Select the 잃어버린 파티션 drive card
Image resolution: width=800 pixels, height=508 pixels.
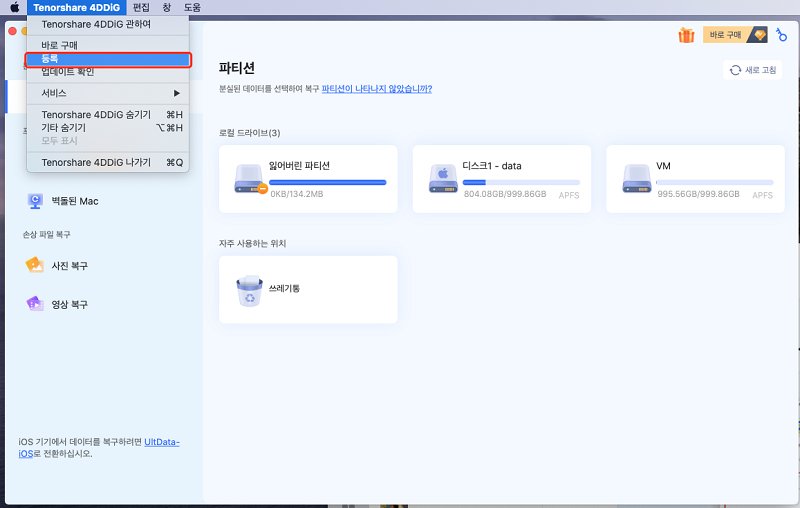308,179
